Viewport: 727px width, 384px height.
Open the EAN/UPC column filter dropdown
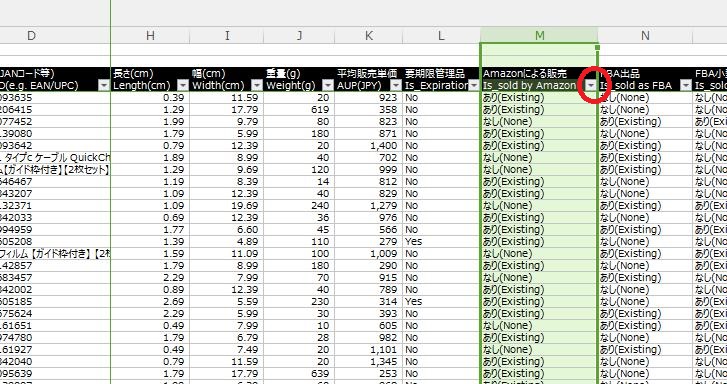104,85
